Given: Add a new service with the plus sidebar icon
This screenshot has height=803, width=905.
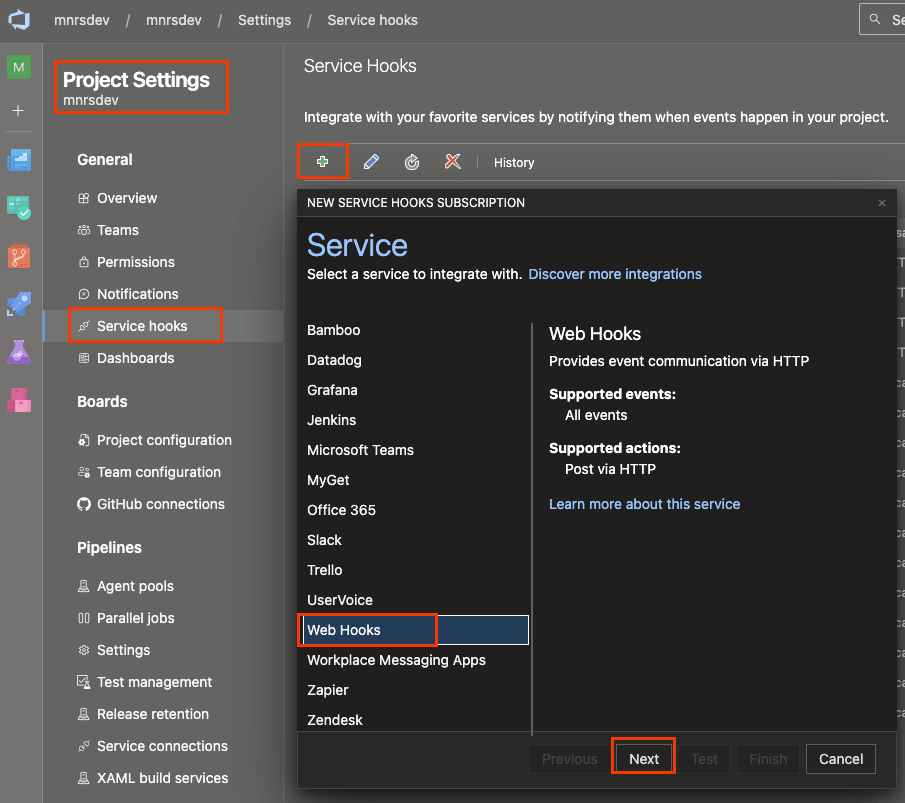Looking at the screenshot, I should pyautogui.click(x=18, y=110).
